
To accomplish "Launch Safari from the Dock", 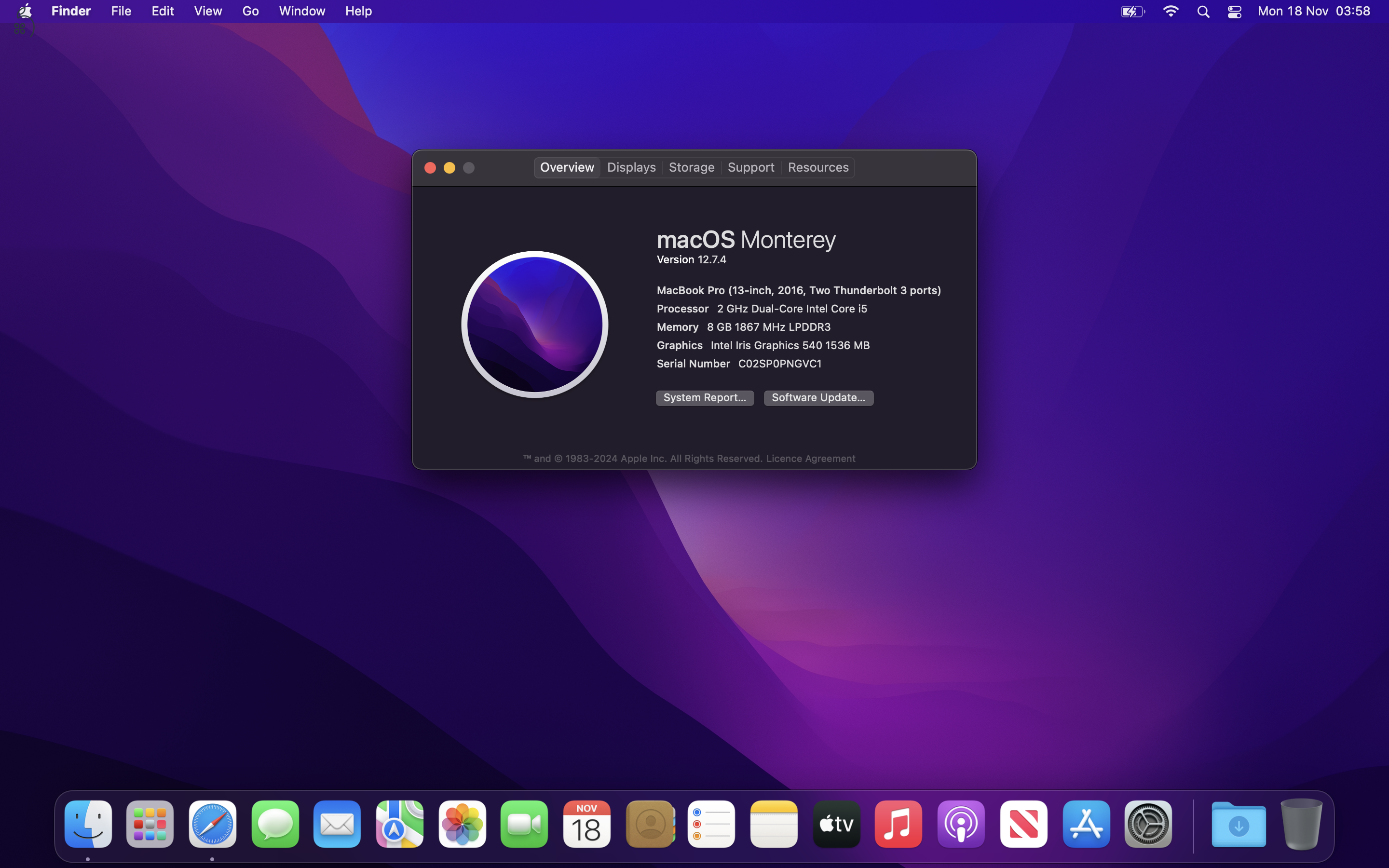I will 212,824.
